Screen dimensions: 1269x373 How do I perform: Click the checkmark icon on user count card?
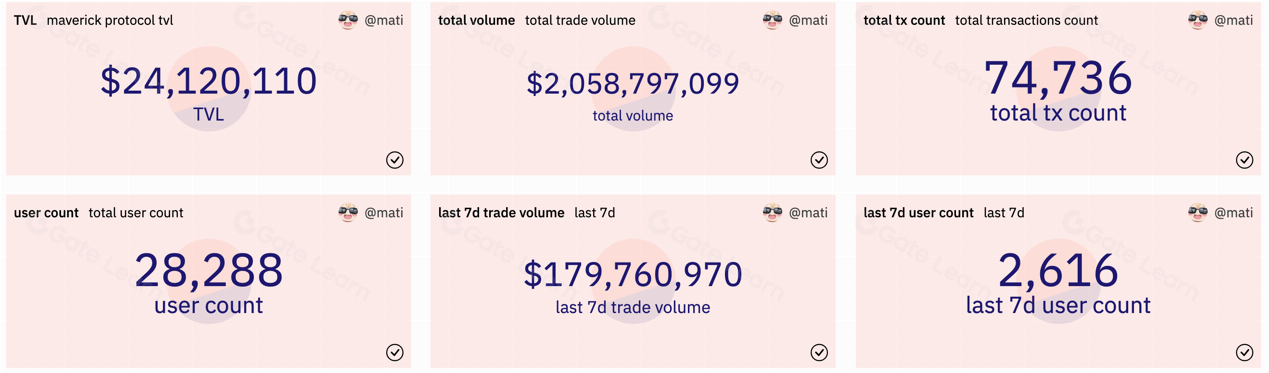(x=395, y=352)
